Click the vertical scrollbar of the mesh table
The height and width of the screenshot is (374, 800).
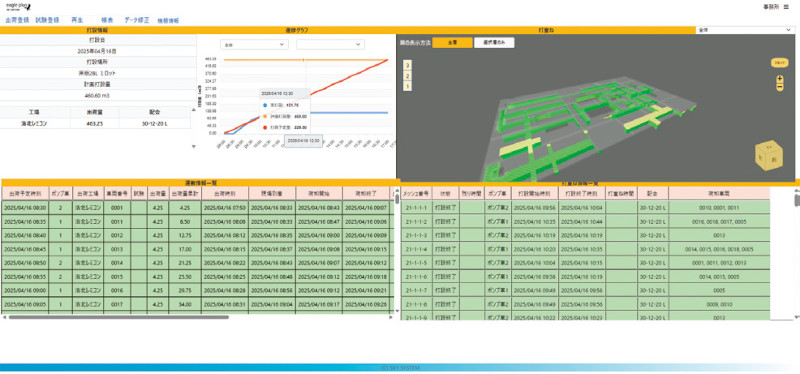click(796, 201)
